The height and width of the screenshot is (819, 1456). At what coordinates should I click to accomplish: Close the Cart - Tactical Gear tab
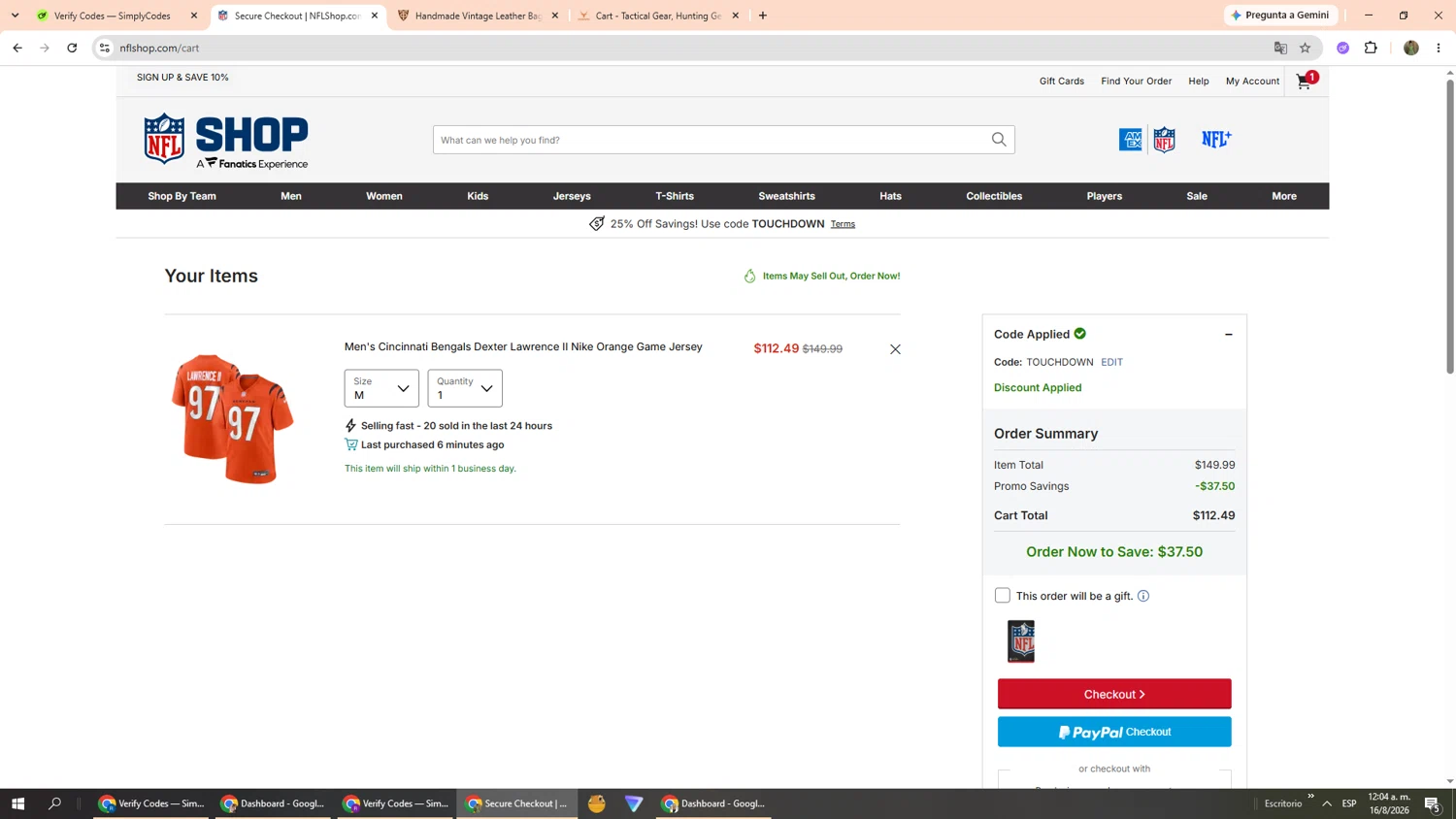click(736, 16)
